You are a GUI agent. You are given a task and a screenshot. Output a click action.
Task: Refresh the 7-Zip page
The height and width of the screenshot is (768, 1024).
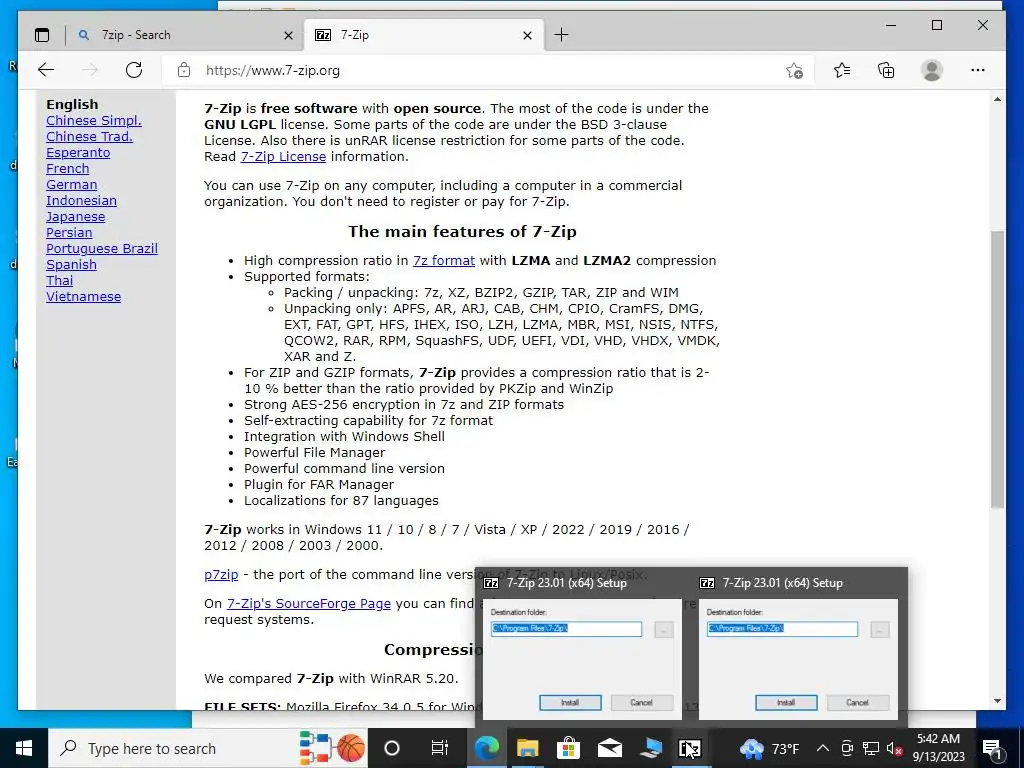coord(134,70)
